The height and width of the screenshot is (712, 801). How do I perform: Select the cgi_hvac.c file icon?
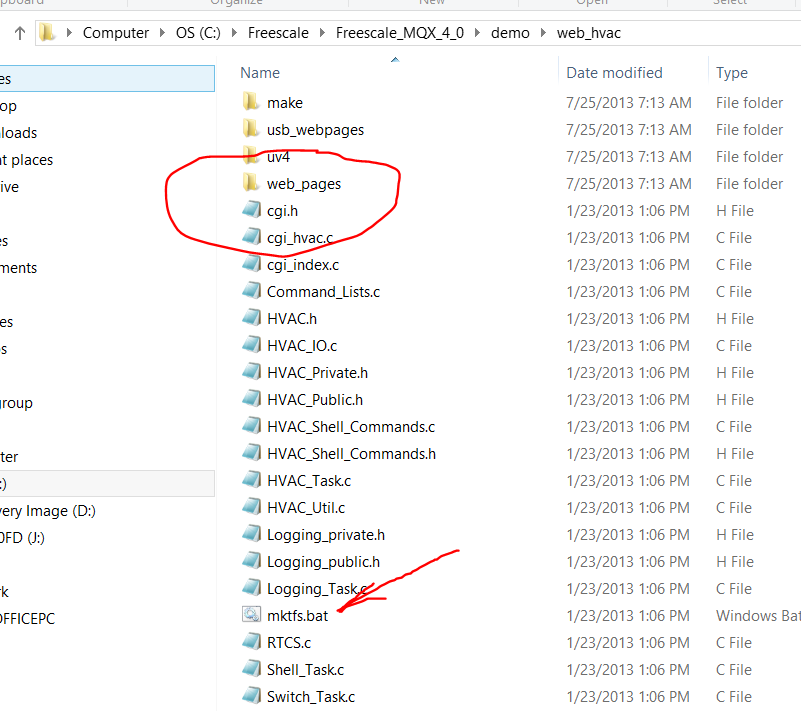[x=251, y=238]
